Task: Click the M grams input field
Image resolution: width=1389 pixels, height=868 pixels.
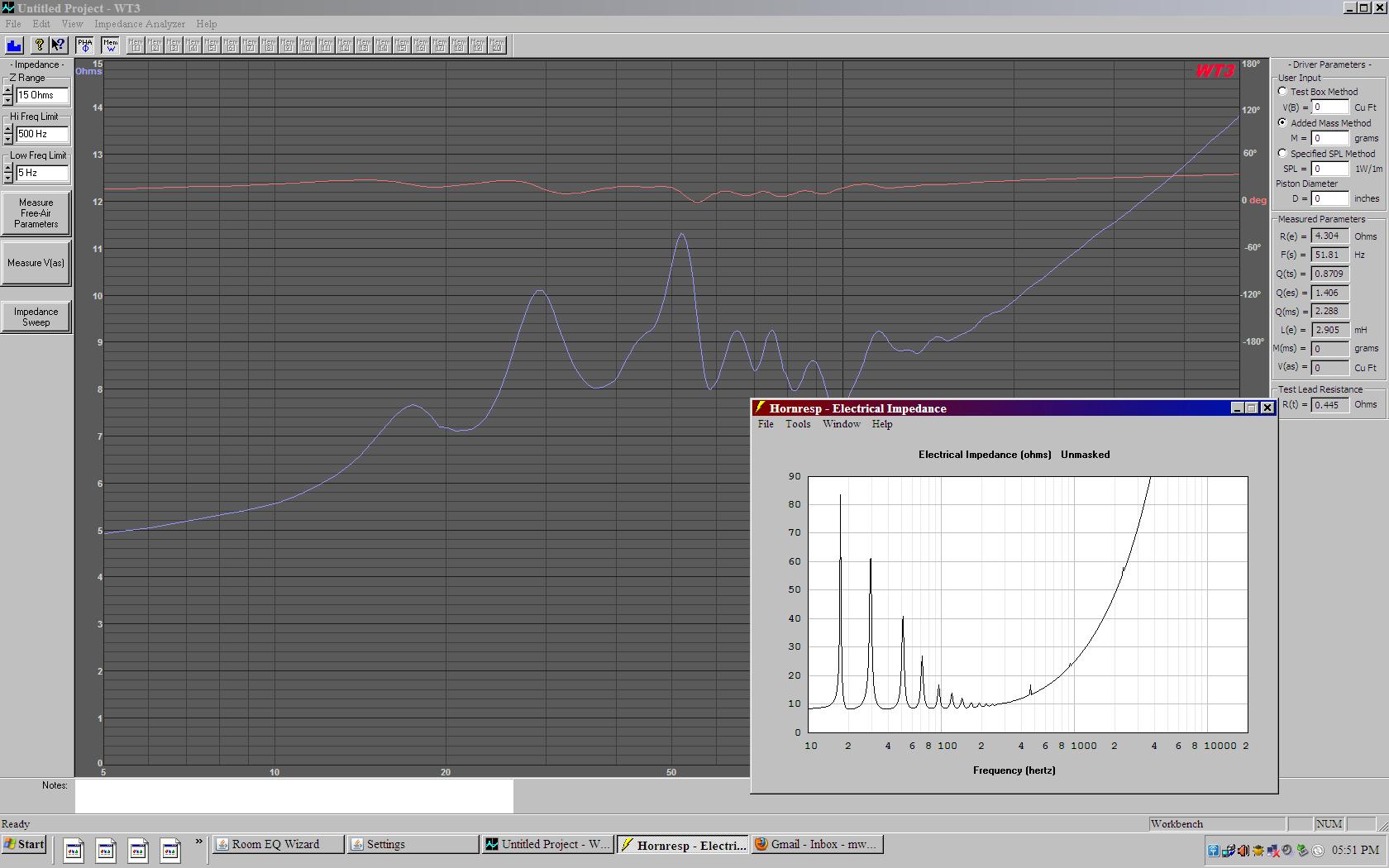Action: (x=1330, y=138)
